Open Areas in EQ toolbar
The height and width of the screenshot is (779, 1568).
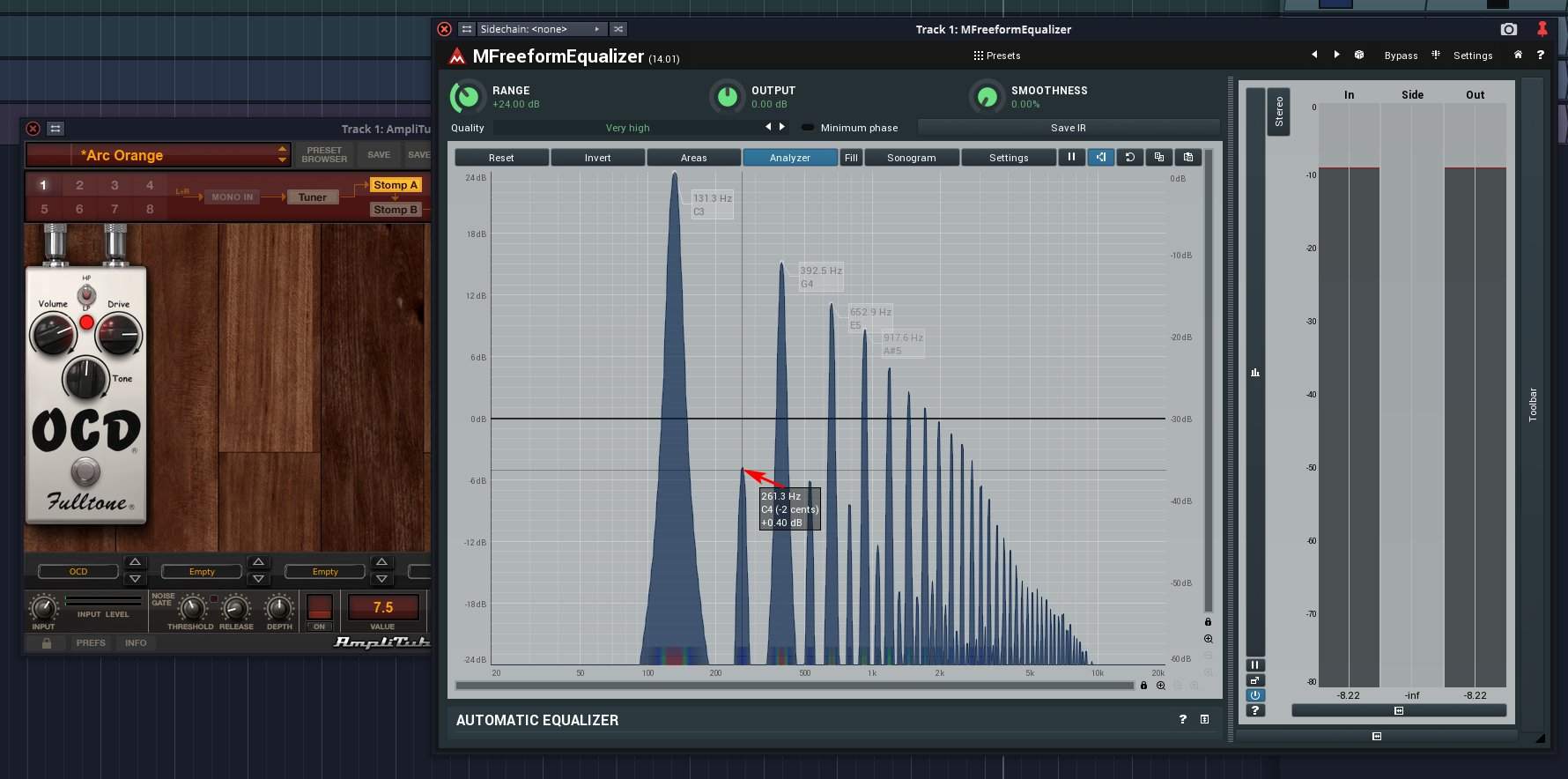[x=693, y=158]
